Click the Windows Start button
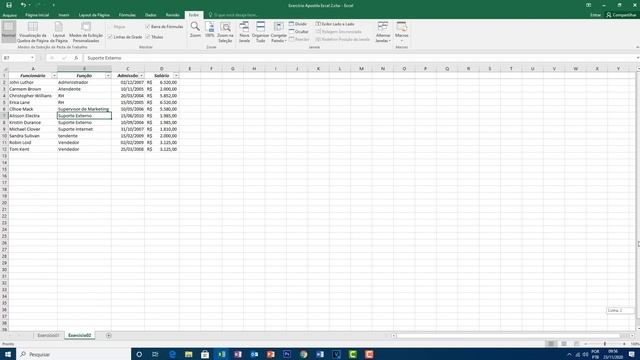 [8, 354]
